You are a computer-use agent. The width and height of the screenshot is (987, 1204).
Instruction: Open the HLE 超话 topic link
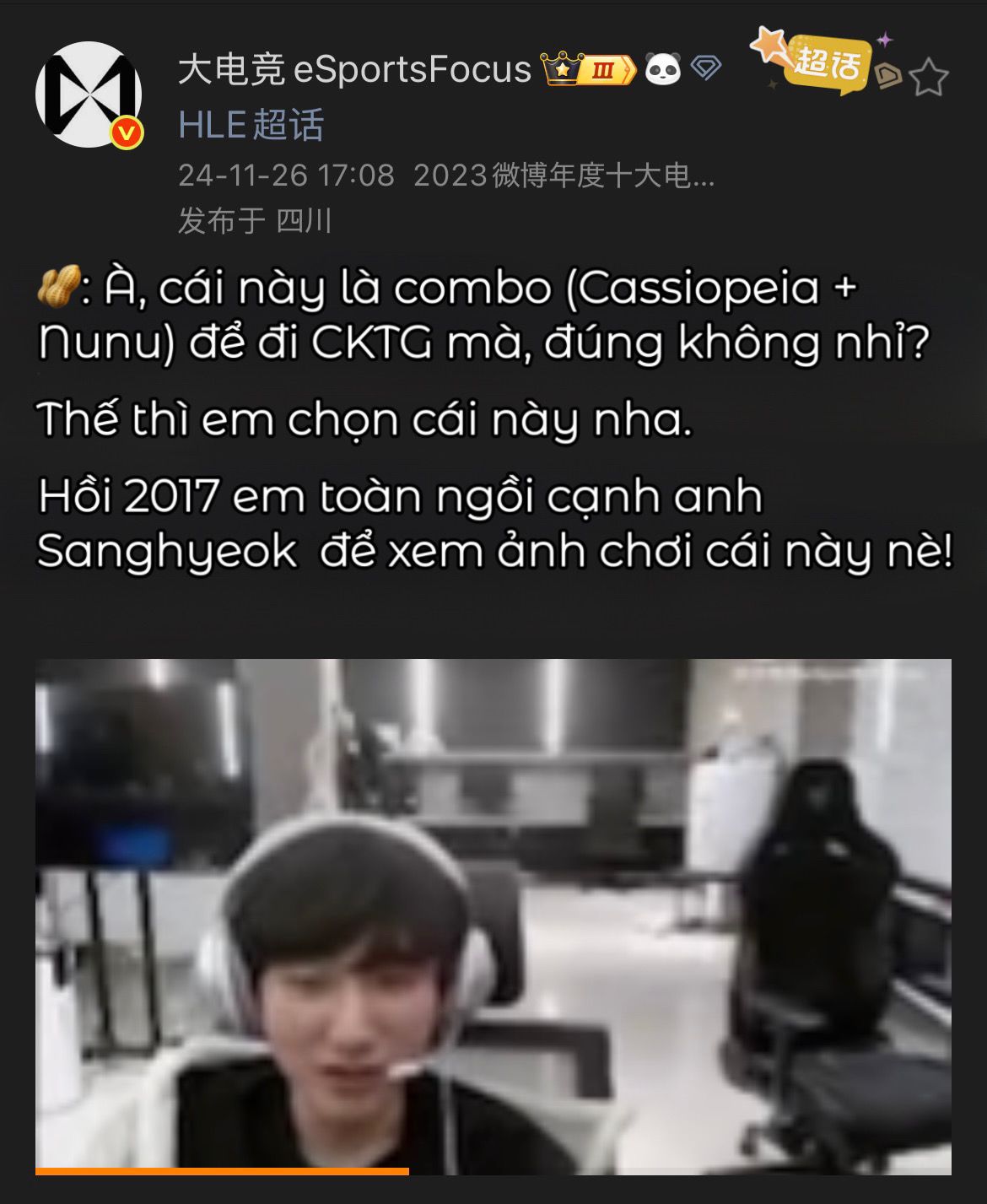tap(251, 125)
